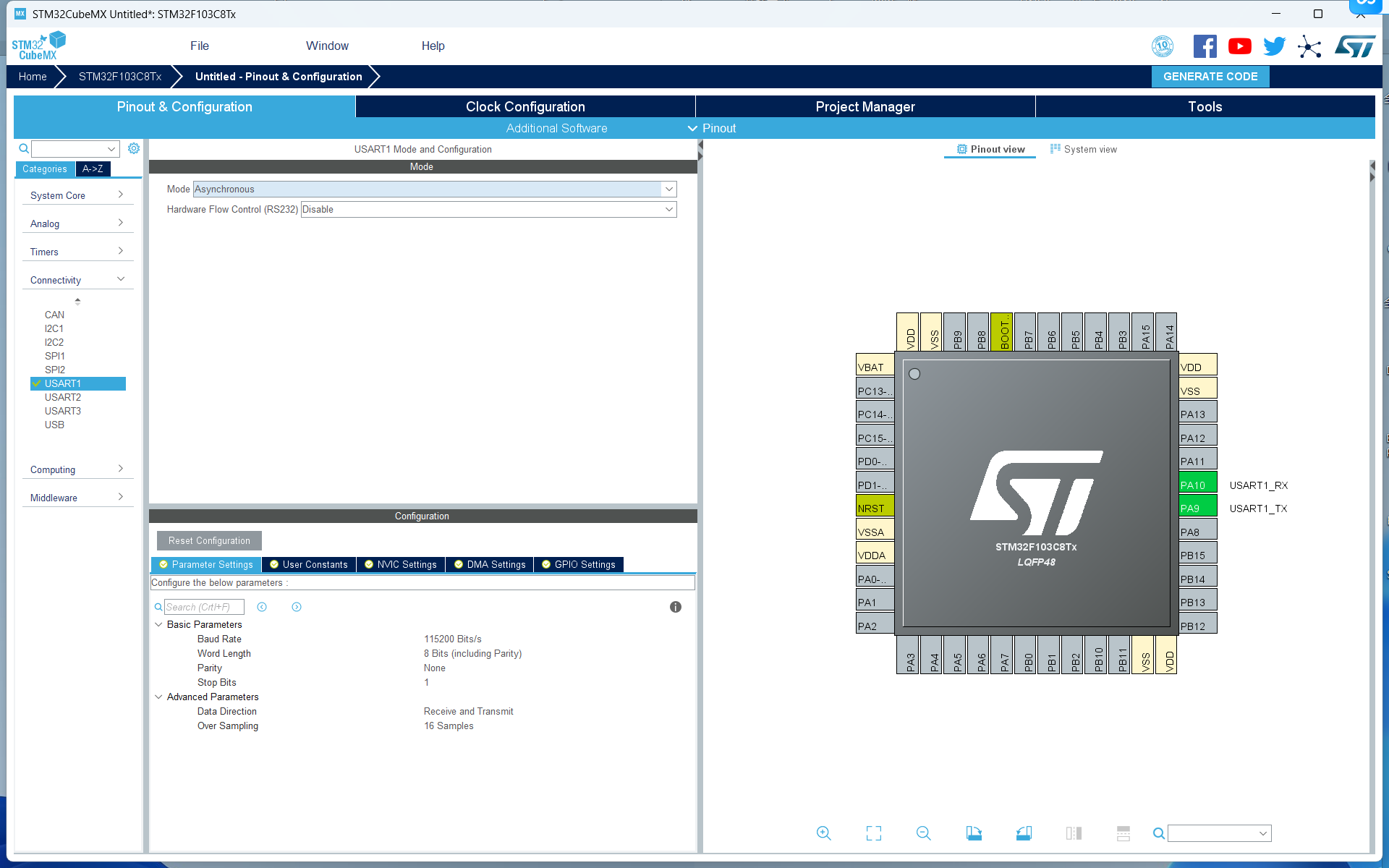The width and height of the screenshot is (1389, 868).
Task: Open the Pinout dropdown menu
Action: click(712, 128)
